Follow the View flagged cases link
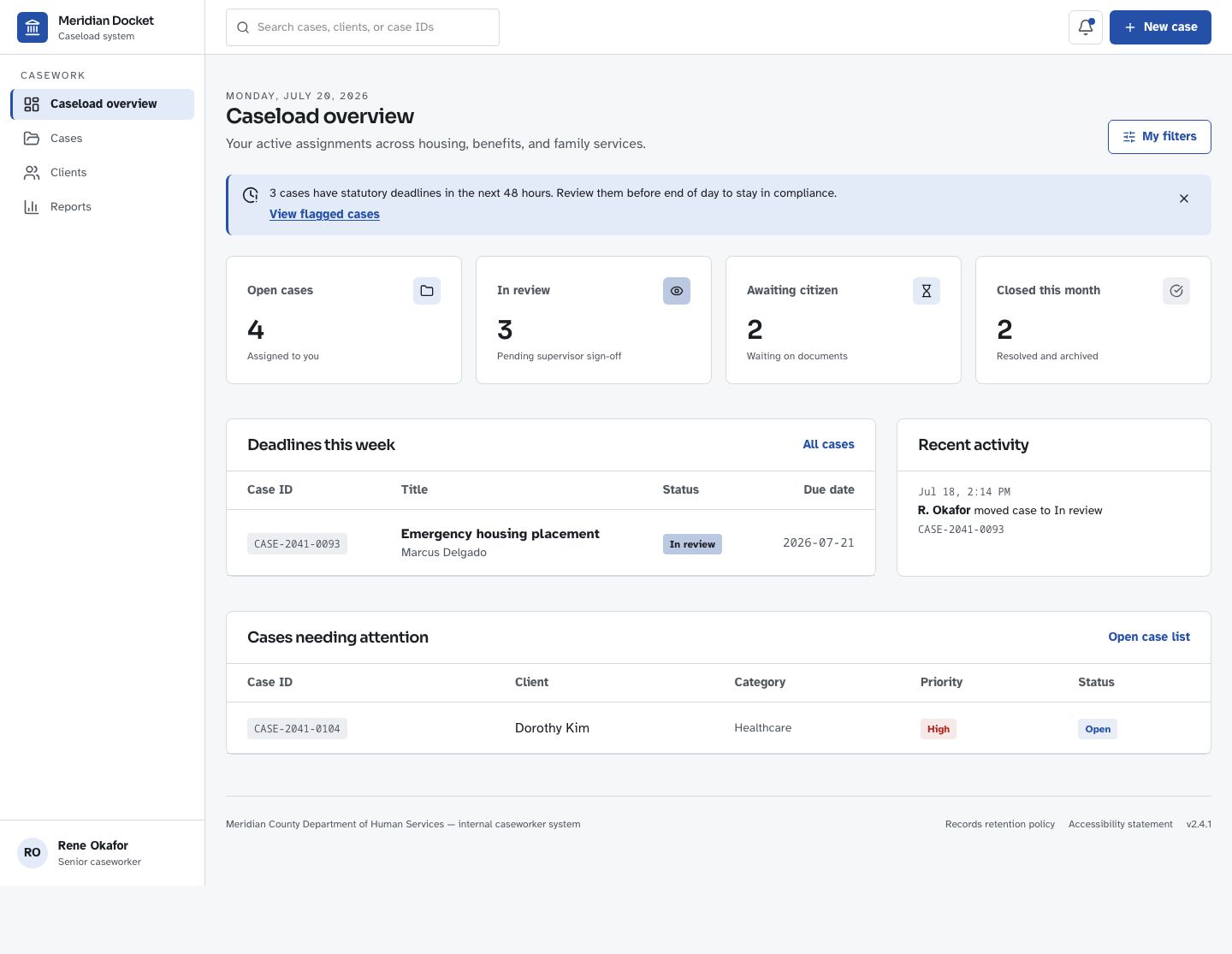Viewport: 1232px width, 954px height. click(x=324, y=214)
